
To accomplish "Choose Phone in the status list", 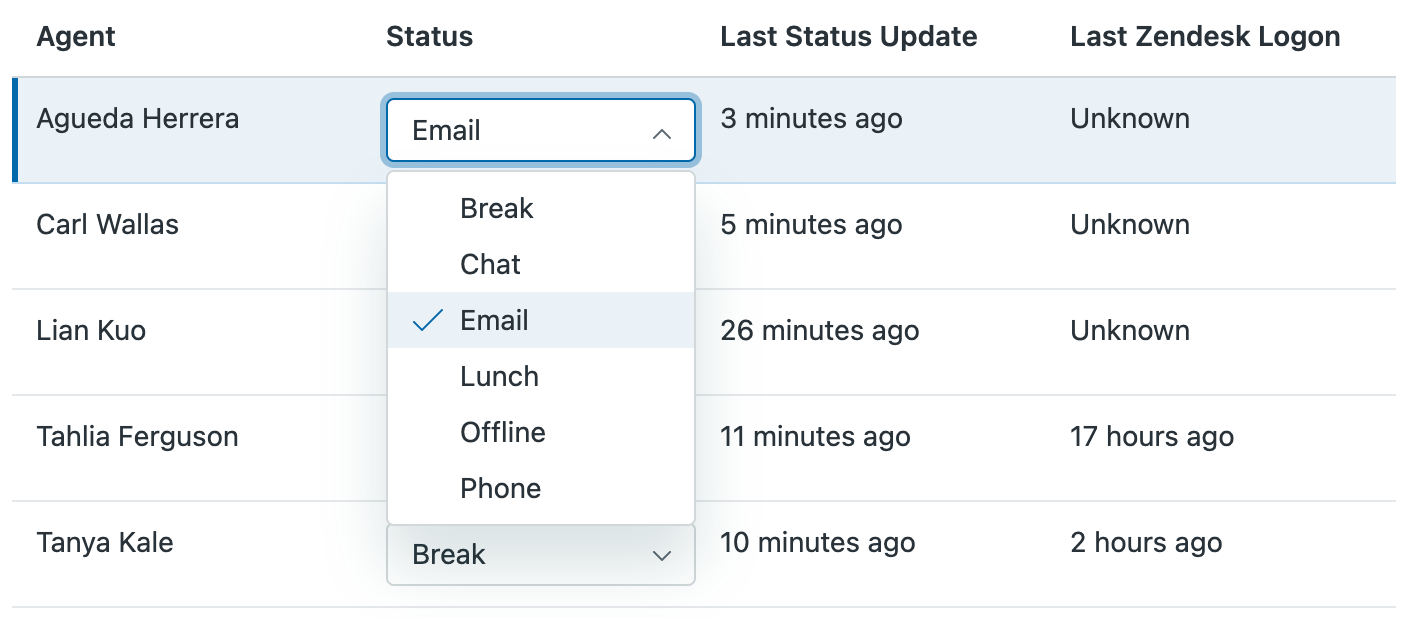I will [500, 488].
